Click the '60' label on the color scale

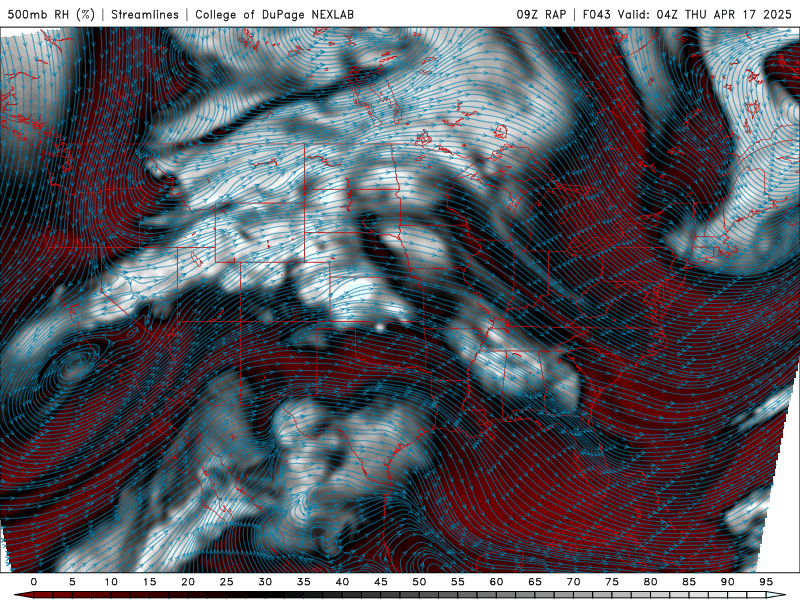496,582
